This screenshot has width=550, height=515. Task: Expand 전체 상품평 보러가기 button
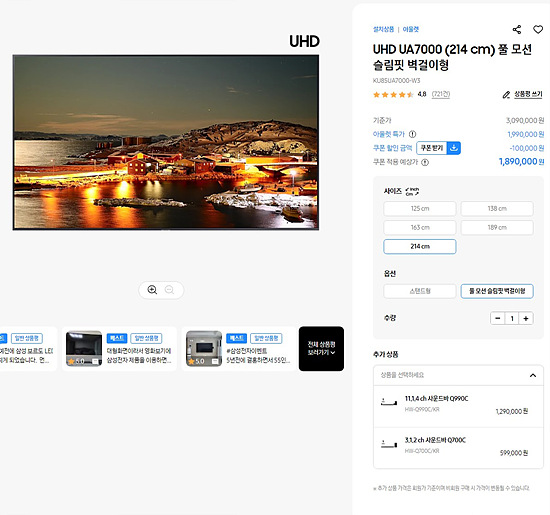pos(321,348)
